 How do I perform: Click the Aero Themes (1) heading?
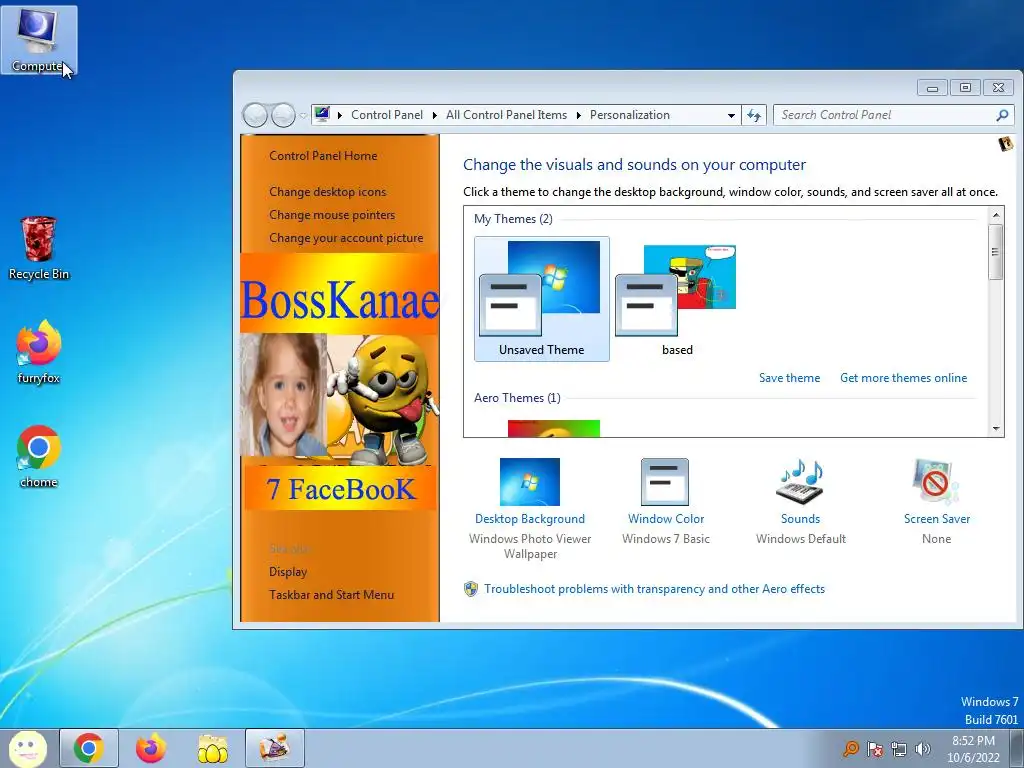517,398
